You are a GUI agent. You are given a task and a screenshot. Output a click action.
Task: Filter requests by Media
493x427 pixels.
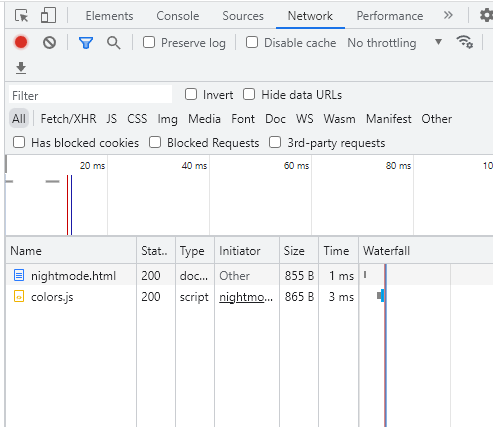[204, 119]
